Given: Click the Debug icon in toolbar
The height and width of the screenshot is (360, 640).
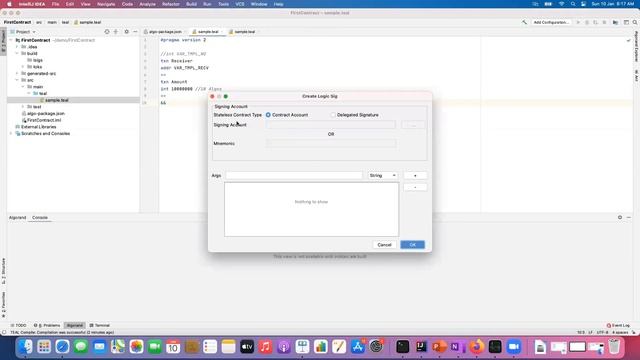Looking at the screenshot, I should [587, 22].
